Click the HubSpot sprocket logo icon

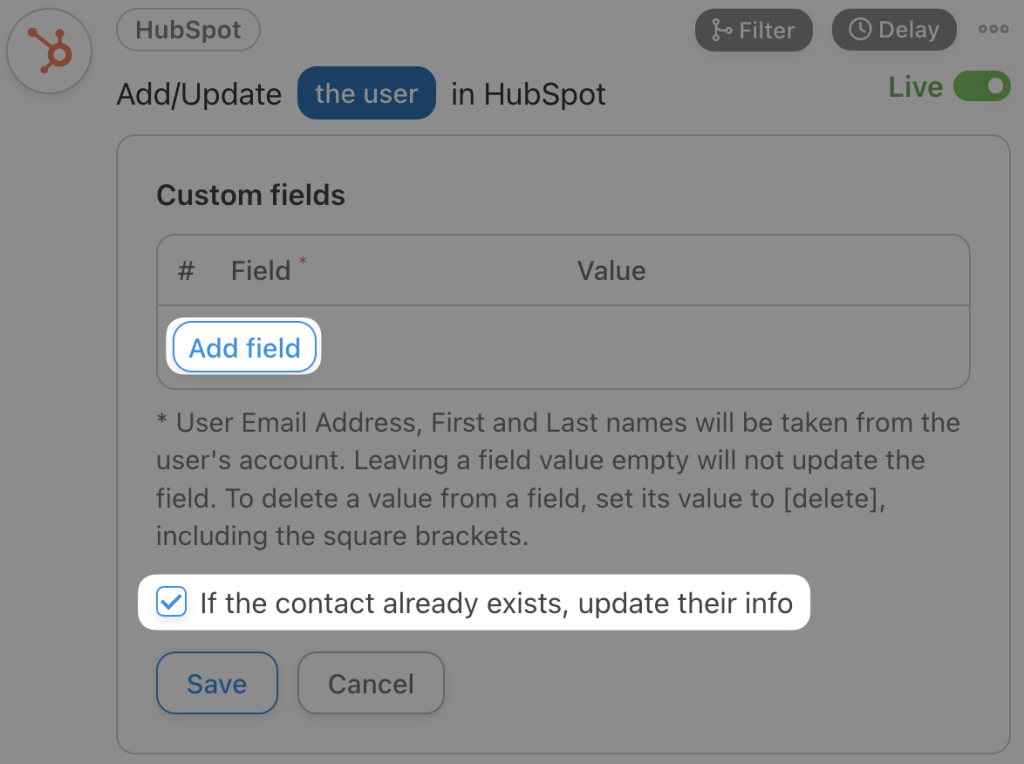(49, 50)
